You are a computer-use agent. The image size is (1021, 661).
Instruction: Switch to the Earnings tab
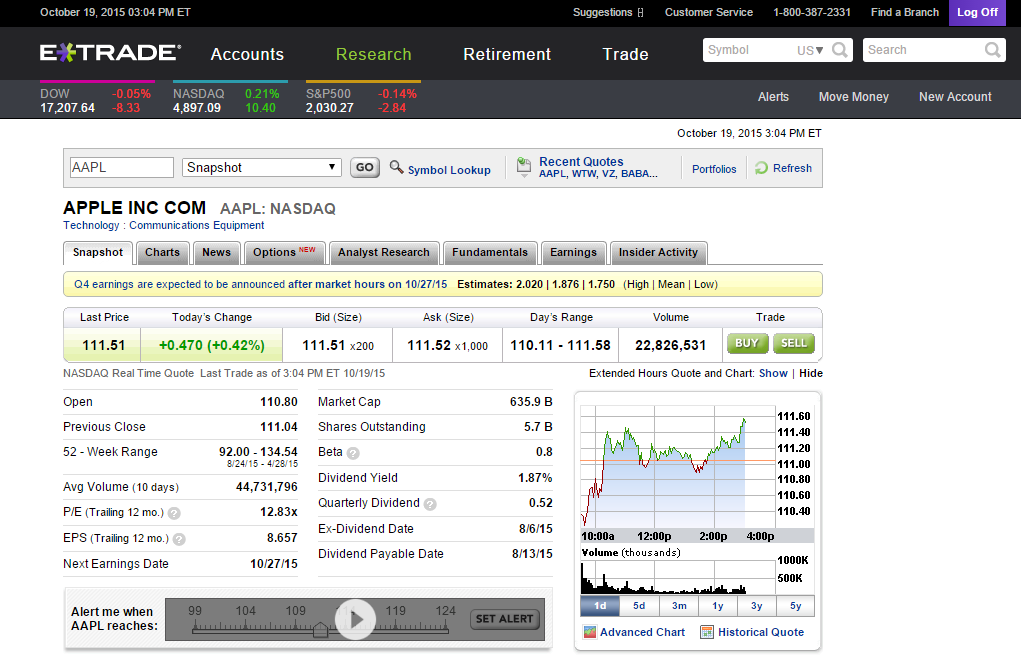(573, 253)
